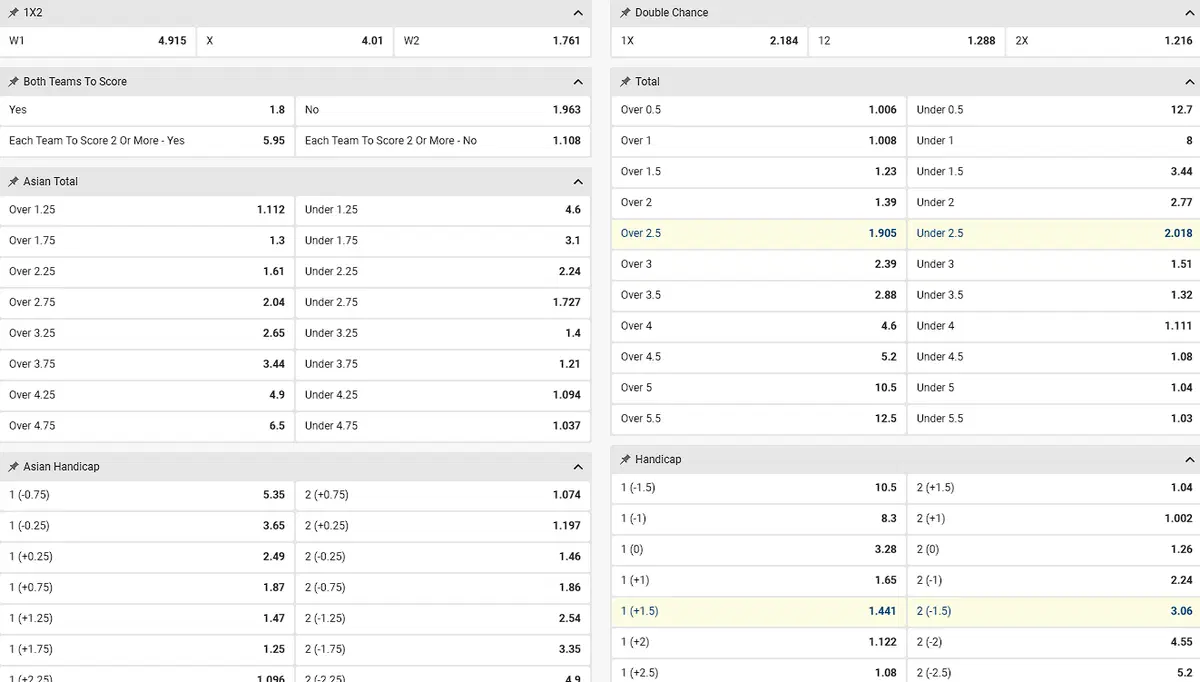This screenshot has width=1200, height=682.
Task: Pick Under 0.5 total at 12.7
Action: [1054, 110]
